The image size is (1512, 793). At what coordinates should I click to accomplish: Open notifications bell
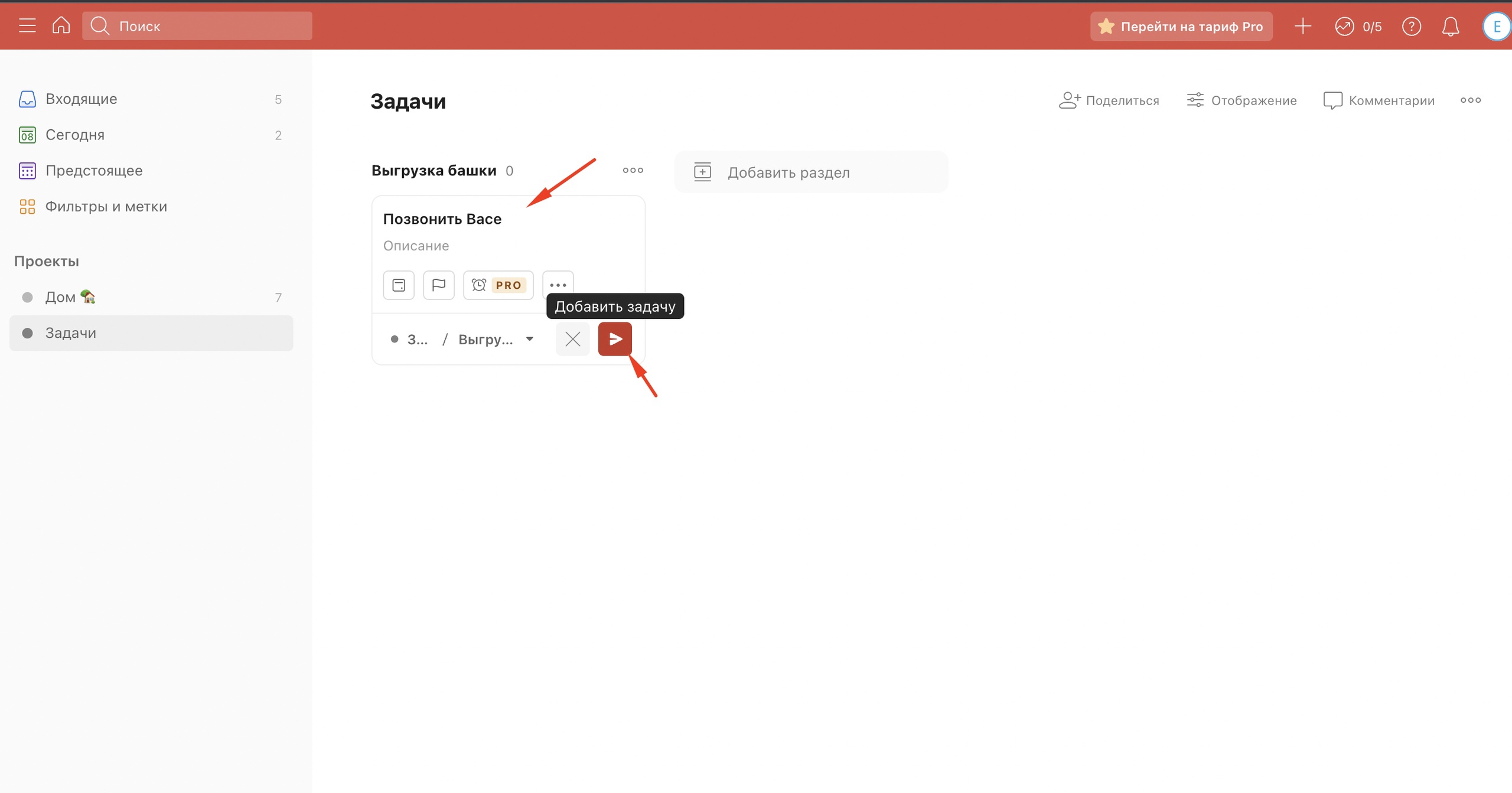1451,27
